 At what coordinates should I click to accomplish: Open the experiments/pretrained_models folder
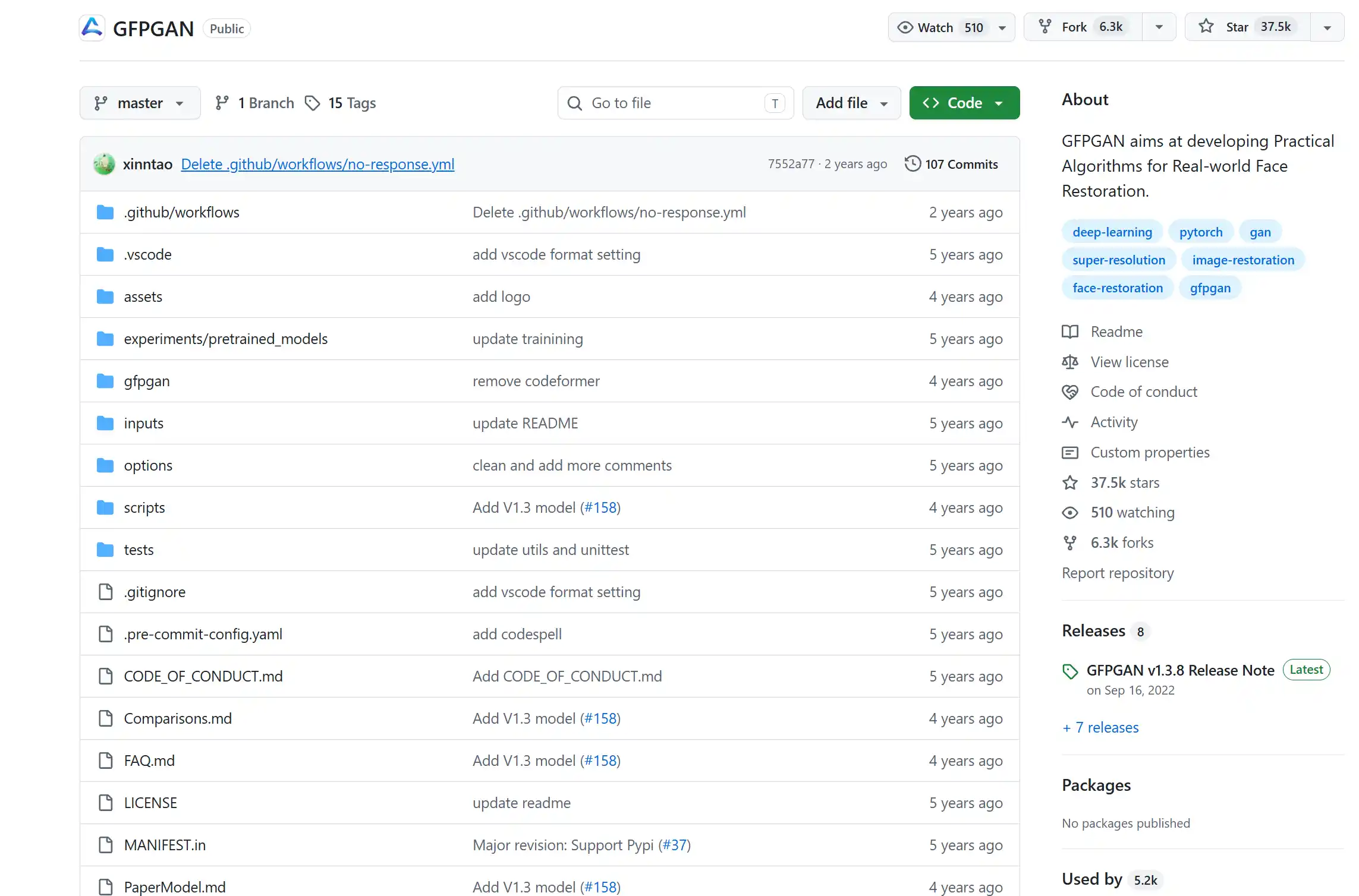point(225,339)
